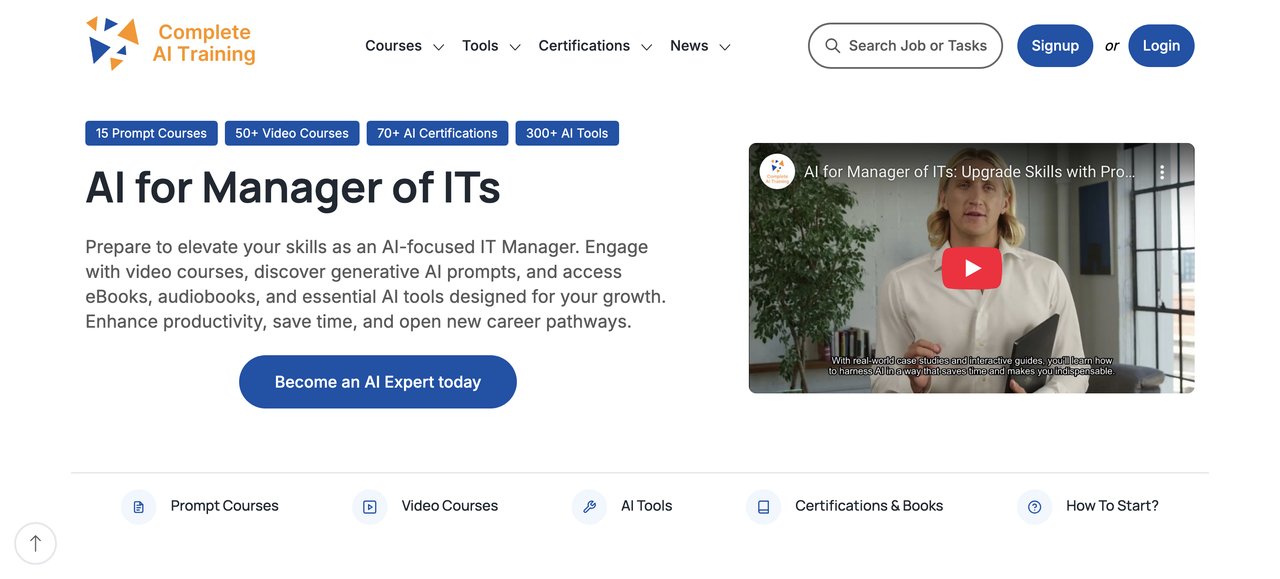Click the 300+ AI Tools badge
Screen dimensions: 1280x579
(567, 133)
